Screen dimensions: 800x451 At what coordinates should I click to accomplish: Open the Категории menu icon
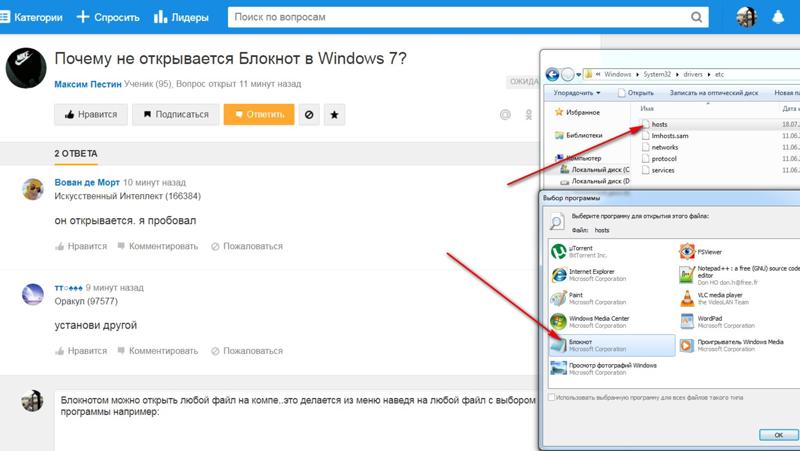coord(5,17)
